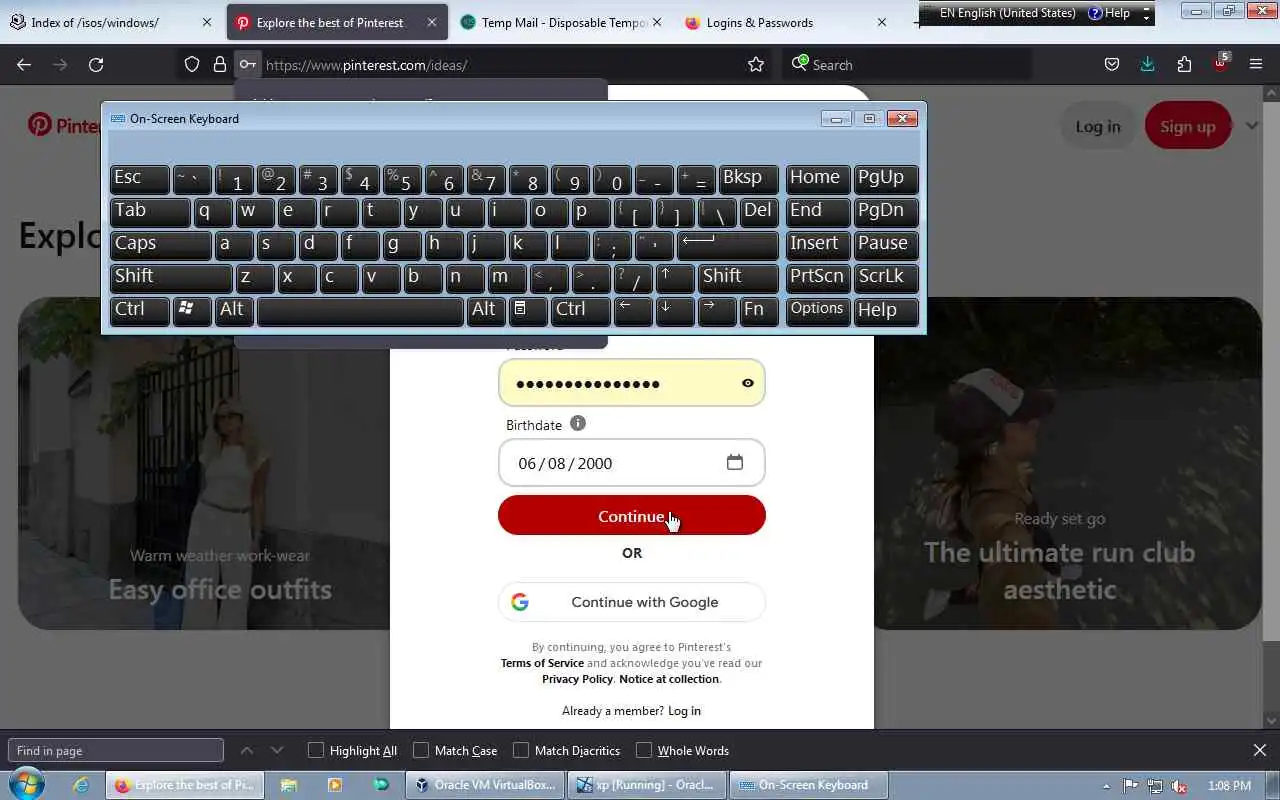
Task: Go back with the browser back arrow
Action: (x=24, y=64)
